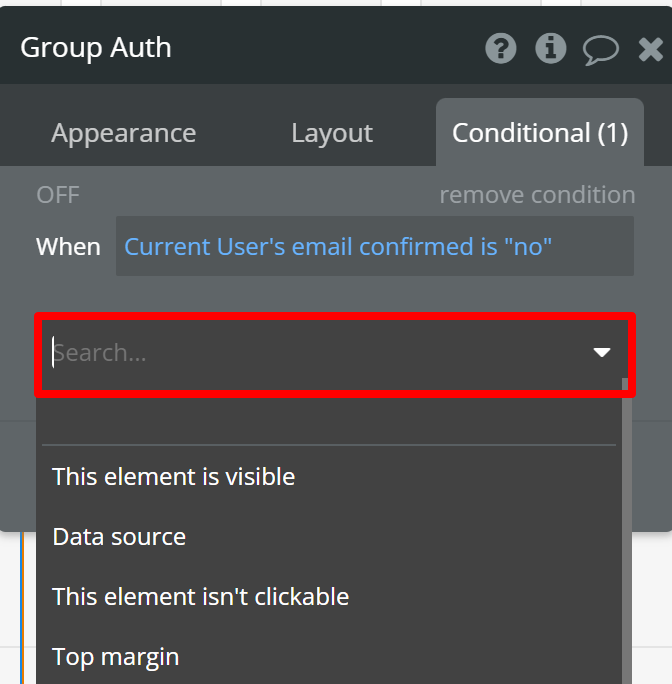Click the info circle icon

(x=551, y=48)
